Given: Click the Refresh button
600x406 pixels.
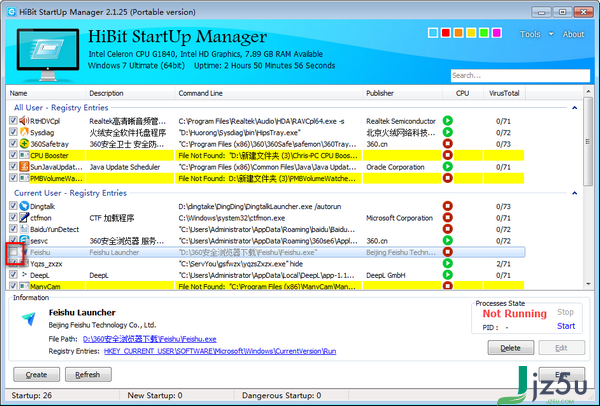Looking at the screenshot, I should pos(88,375).
